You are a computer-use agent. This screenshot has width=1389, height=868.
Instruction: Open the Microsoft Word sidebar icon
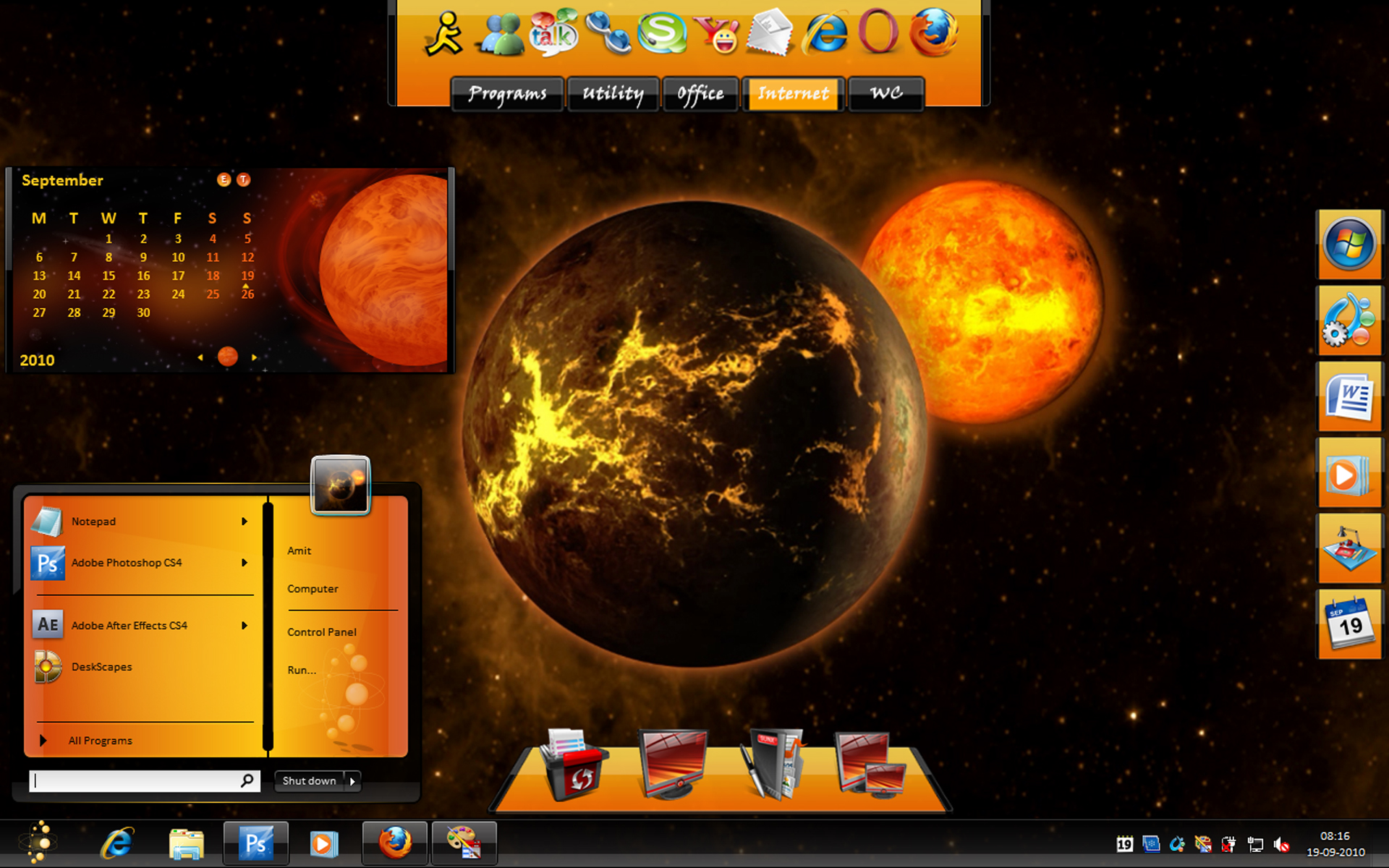pyautogui.click(x=1349, y=396)
